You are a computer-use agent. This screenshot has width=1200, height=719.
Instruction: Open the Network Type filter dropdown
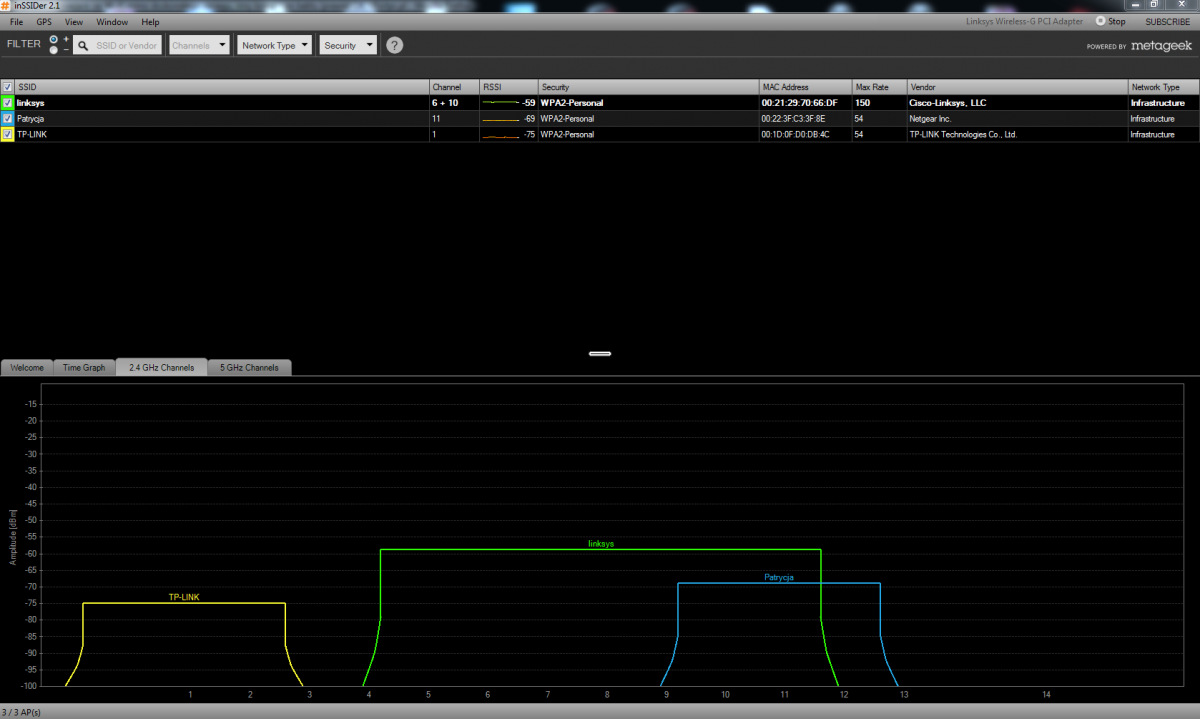(x=276, y=45)
